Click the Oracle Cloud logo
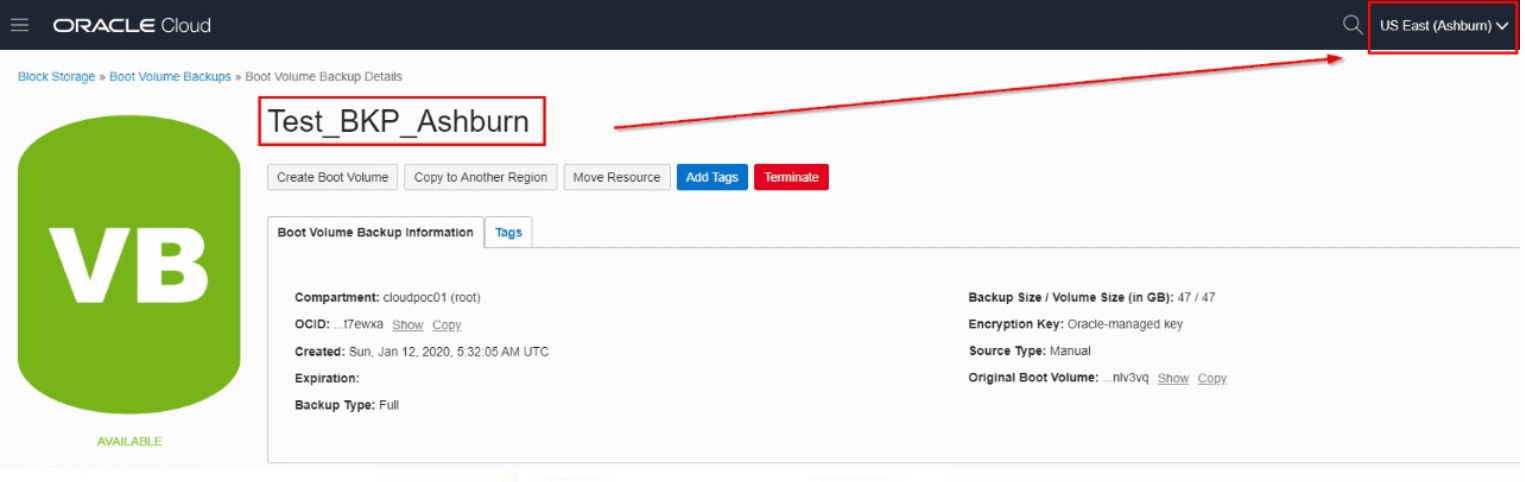 point(132,25)
